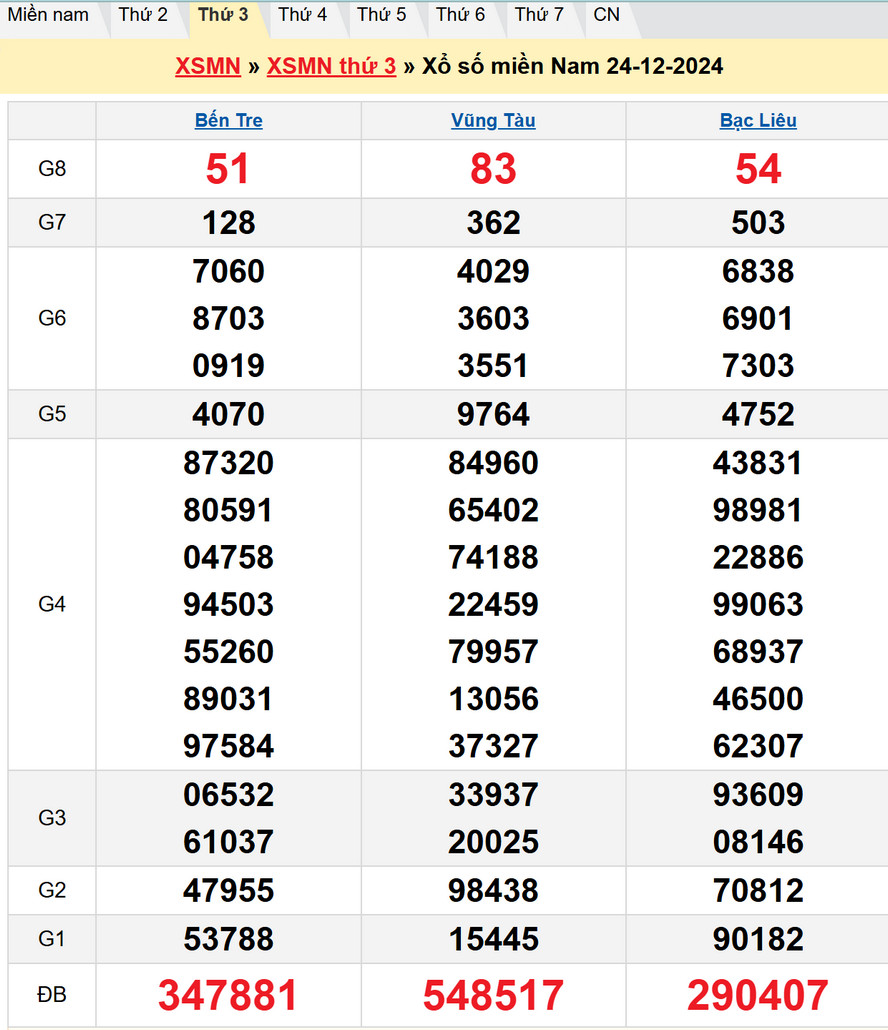Screen dimensions: 888x1030
Task: Select G1 result 90182 for Bạc Liêu
Action: (758, 939)
